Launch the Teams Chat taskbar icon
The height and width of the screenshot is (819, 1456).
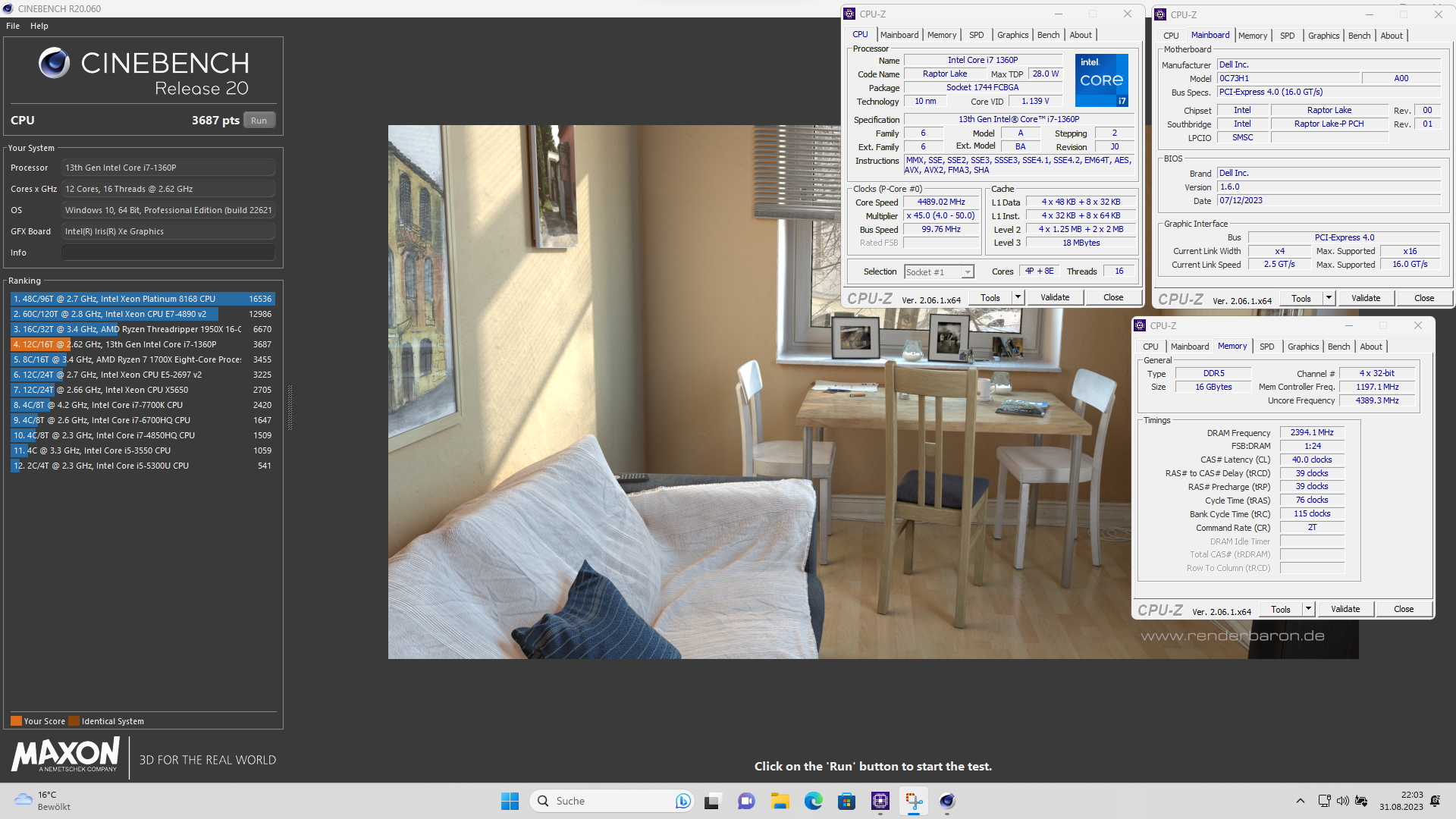tap(746, 801)
